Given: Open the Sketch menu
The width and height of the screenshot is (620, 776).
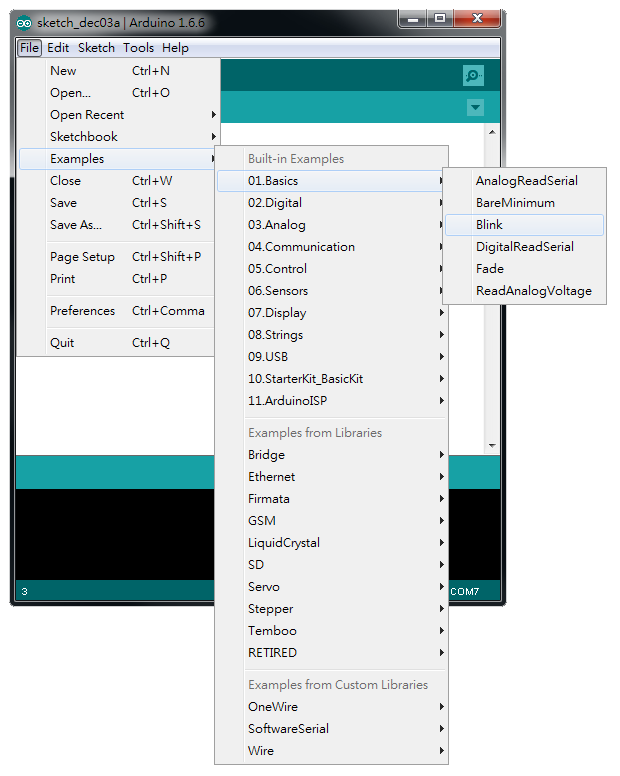Looking at the screenshot, I should coord(96,48).
